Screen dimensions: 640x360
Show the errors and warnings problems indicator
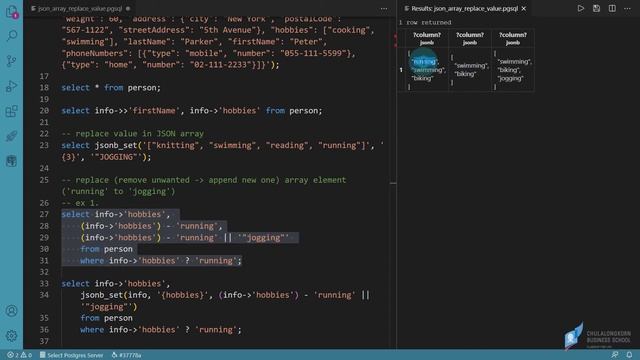pyautogui.click(x=19, y=355)
